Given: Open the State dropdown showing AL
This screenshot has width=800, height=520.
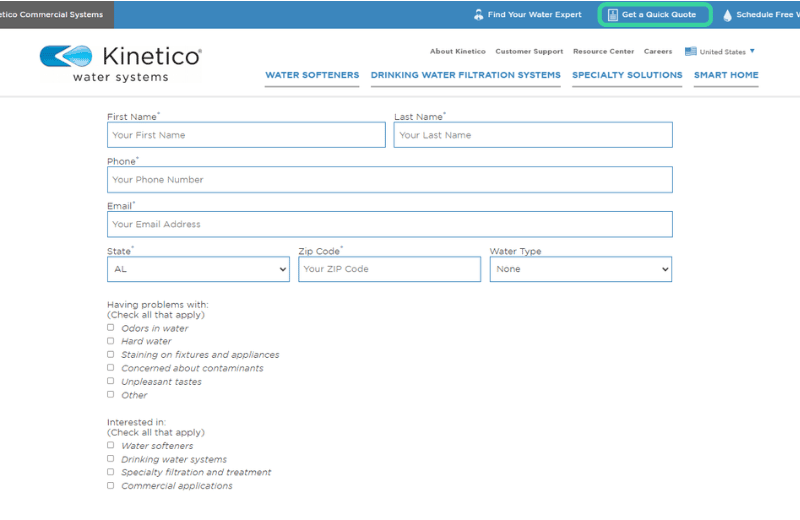Looking at the screenshot, I should tap(198, 269).
